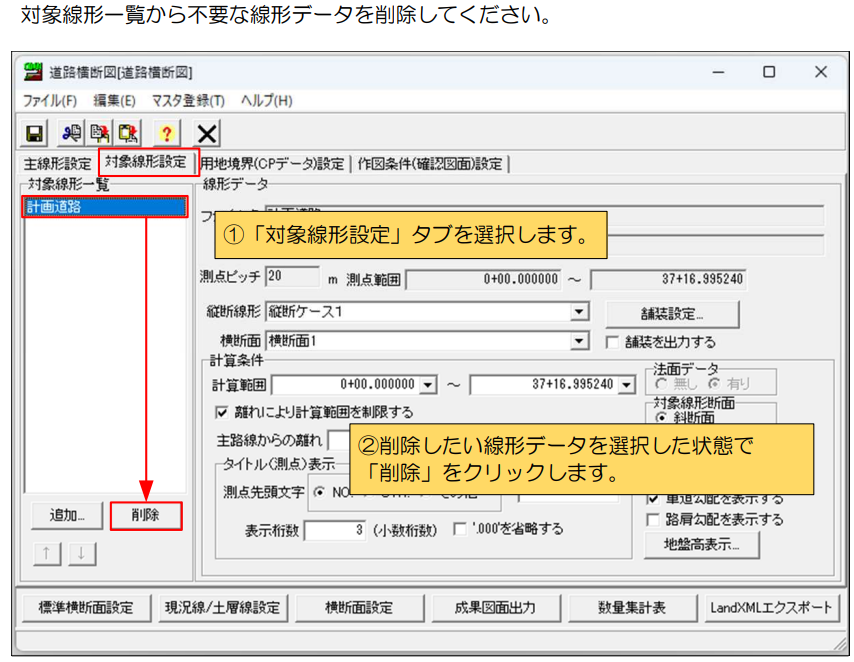Click the floppy disk save icon
Image resolution: width=854 pixels, height=662 pixels.
35,133
